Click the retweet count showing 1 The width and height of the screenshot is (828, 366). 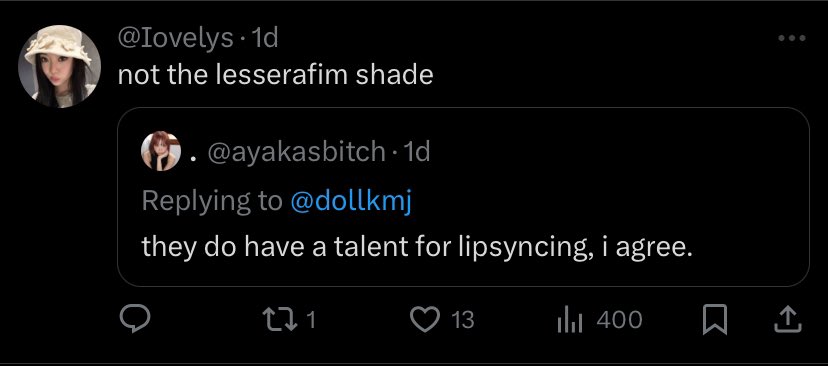312,320
